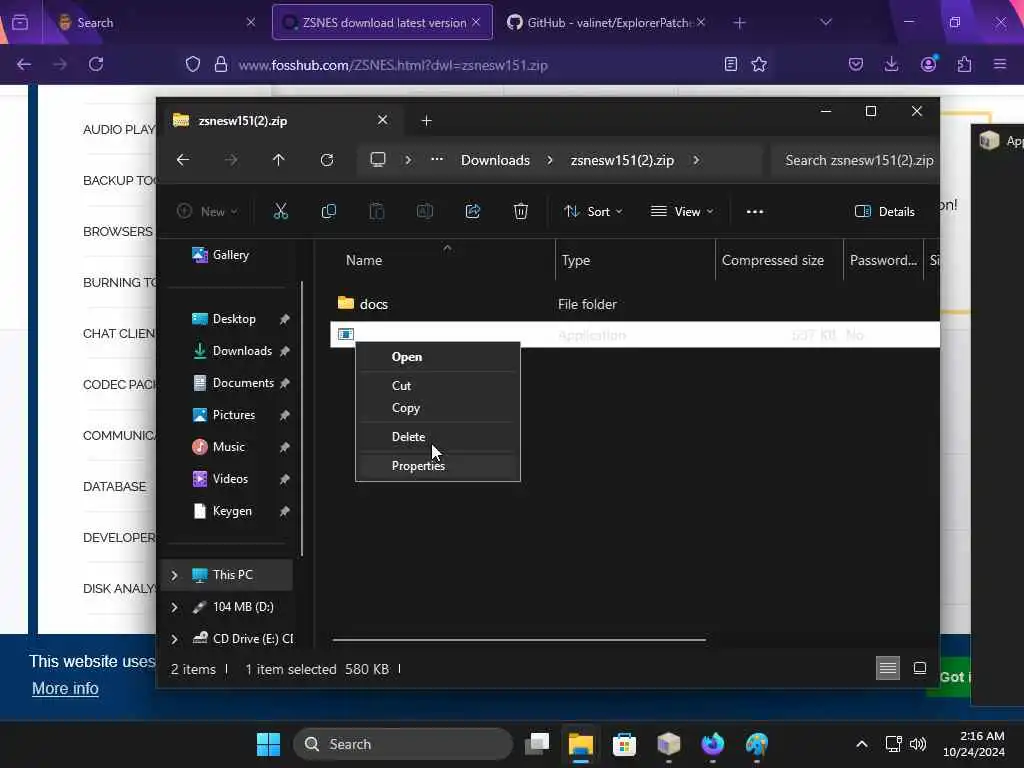This screenshot has height=768, width=1024.
Task: Choose Properties in the context menu
Action: (x=438, y=466)
